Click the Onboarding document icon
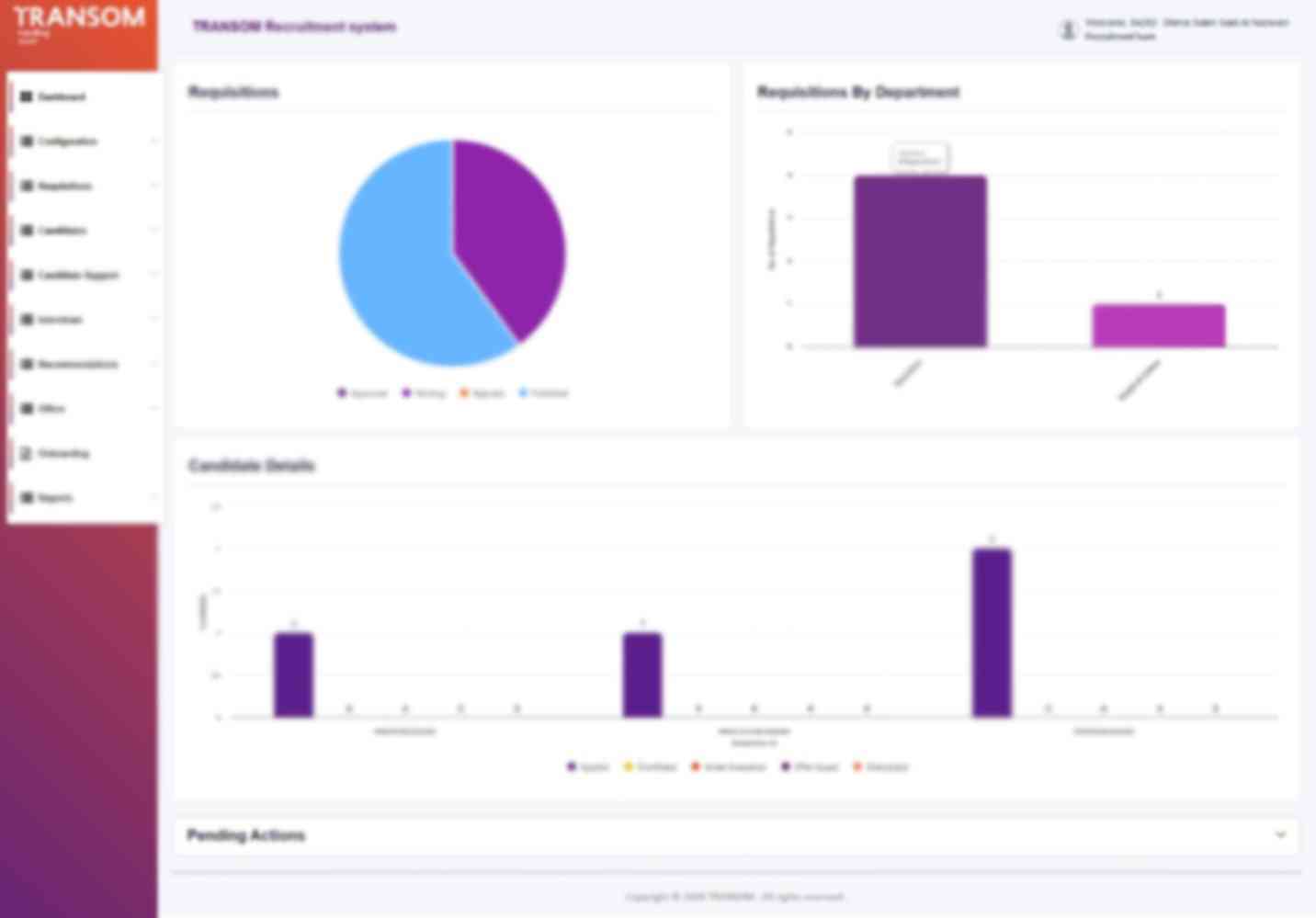Viewport: 1316px width, 918px height. pyautogui.click(x=27, y=453)
